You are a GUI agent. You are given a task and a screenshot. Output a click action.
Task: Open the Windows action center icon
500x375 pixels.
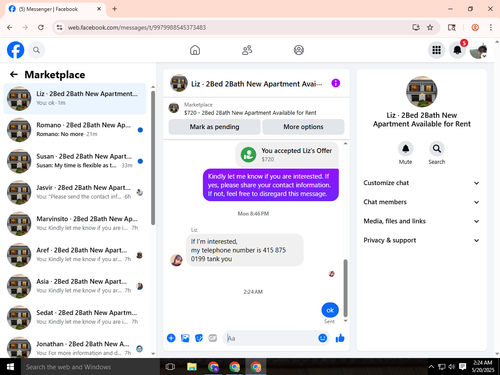462,367
